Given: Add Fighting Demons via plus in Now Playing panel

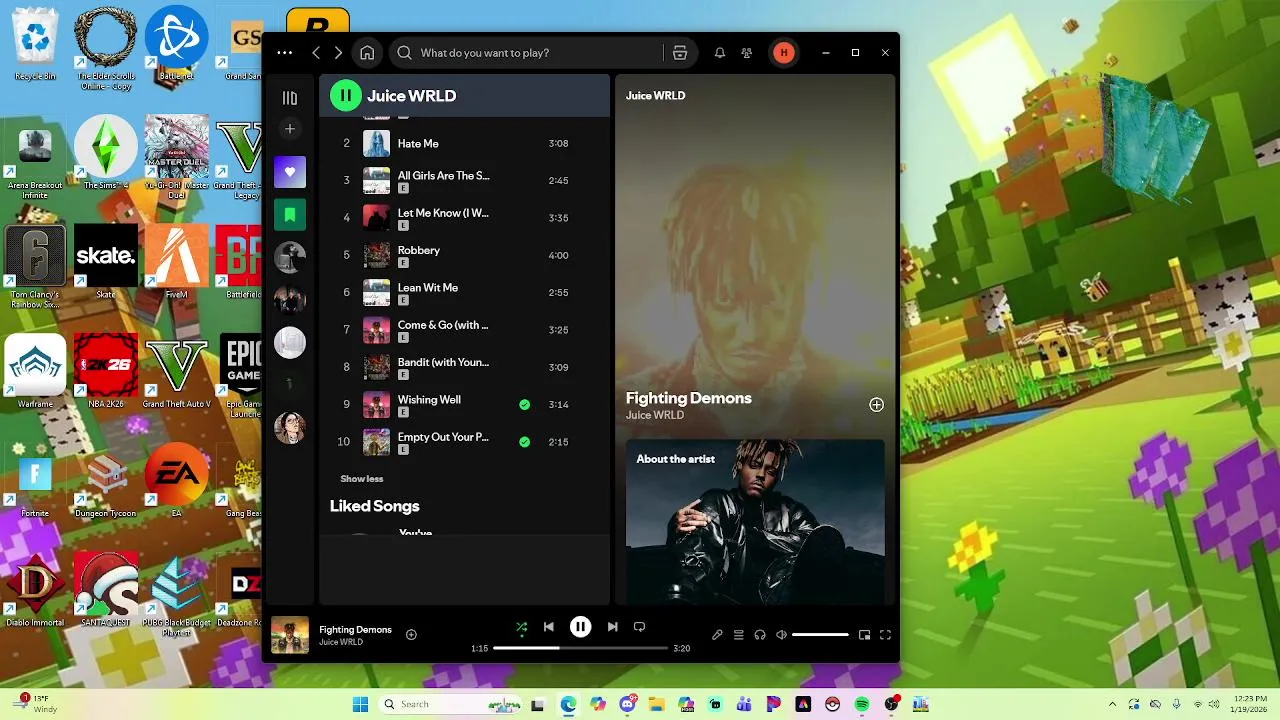Looking at the screenshot, I should tap(876, 405).
